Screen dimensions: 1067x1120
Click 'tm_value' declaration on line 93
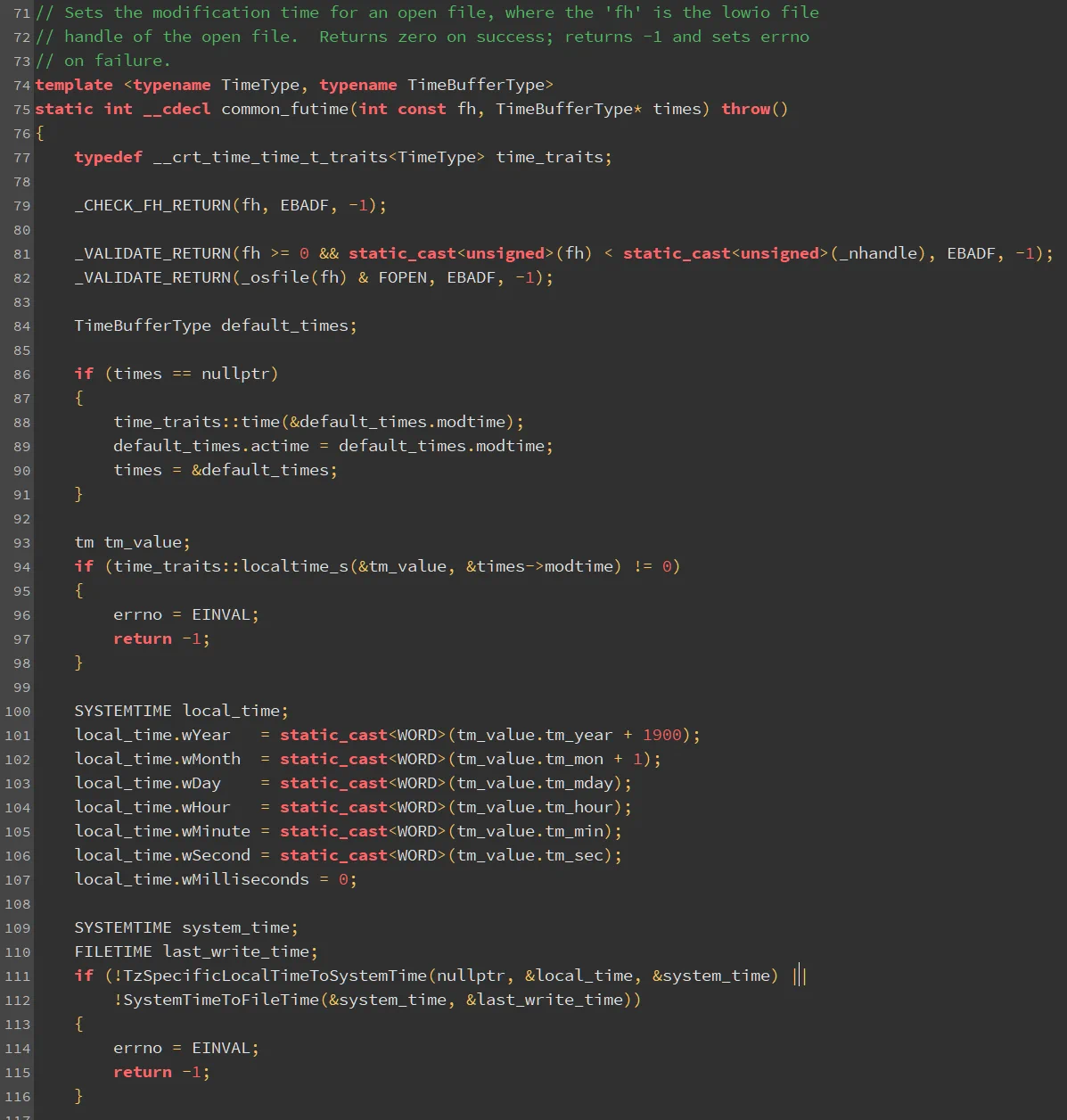point(143,542)
